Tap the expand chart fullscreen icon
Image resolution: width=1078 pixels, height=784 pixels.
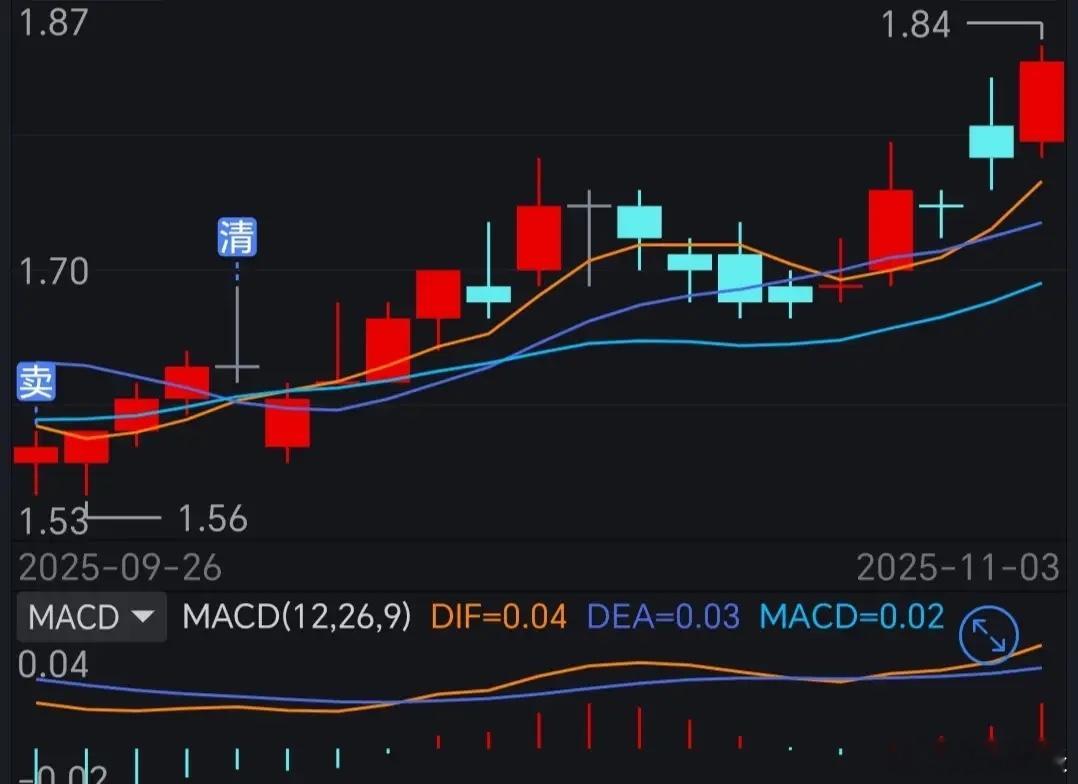[989, 635]
